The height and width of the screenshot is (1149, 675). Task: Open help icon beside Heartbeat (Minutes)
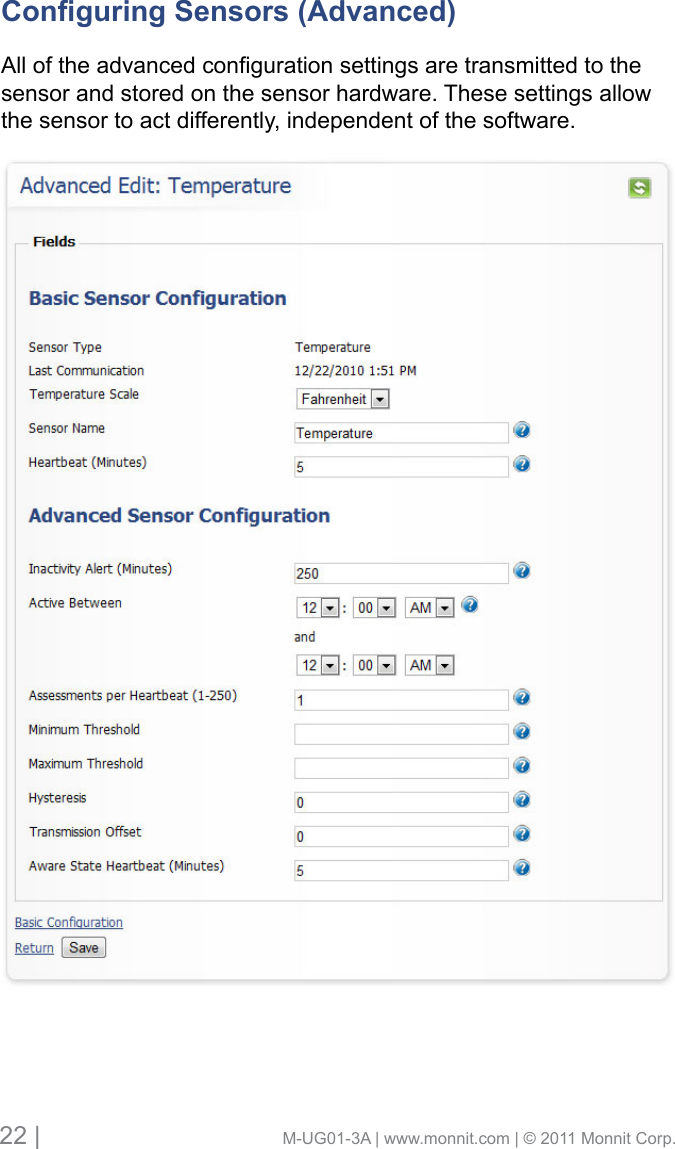coord(521,464)
